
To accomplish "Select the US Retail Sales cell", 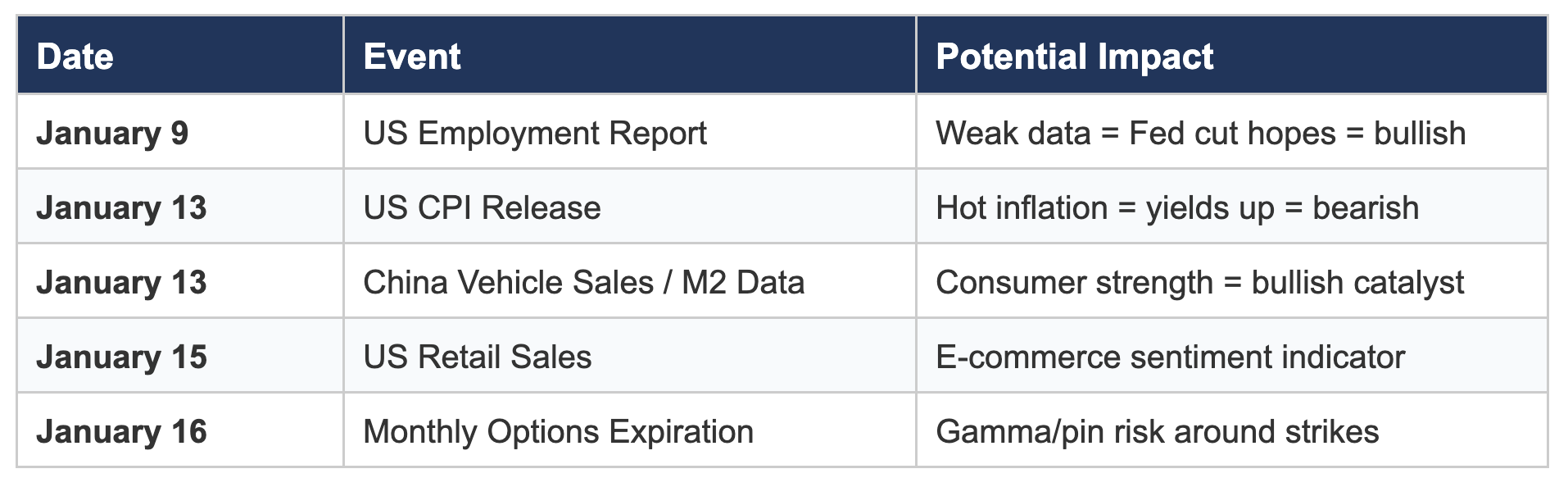I will coord(630,356).
